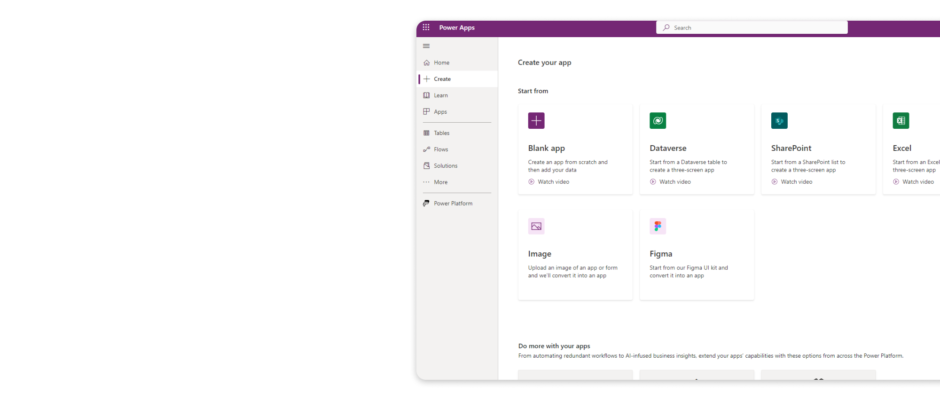Click "Start from a Dataverse table" description
940x400 pixels.
(x=688, y=166)
